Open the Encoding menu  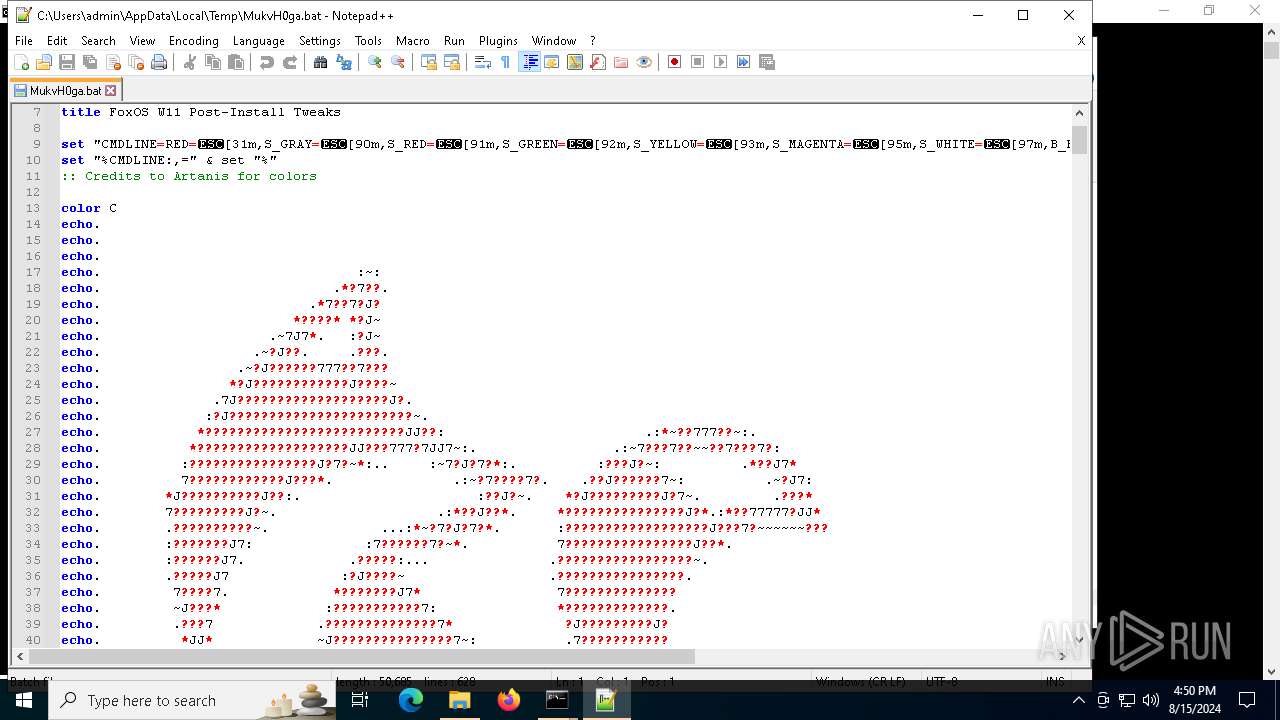[x=193, y=41]
